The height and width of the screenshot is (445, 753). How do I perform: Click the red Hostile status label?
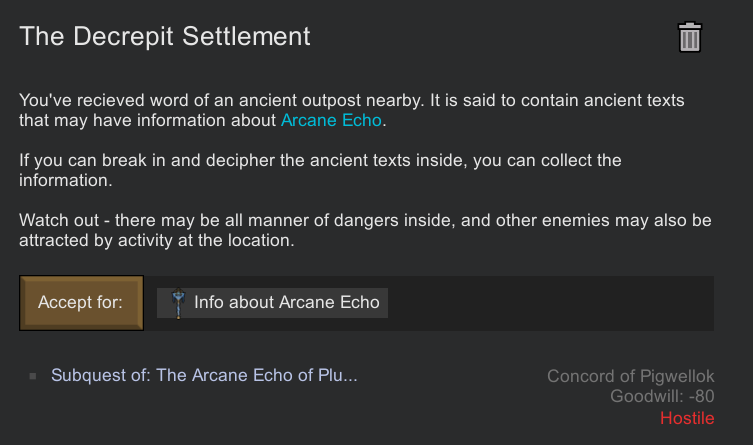point(687,418)
